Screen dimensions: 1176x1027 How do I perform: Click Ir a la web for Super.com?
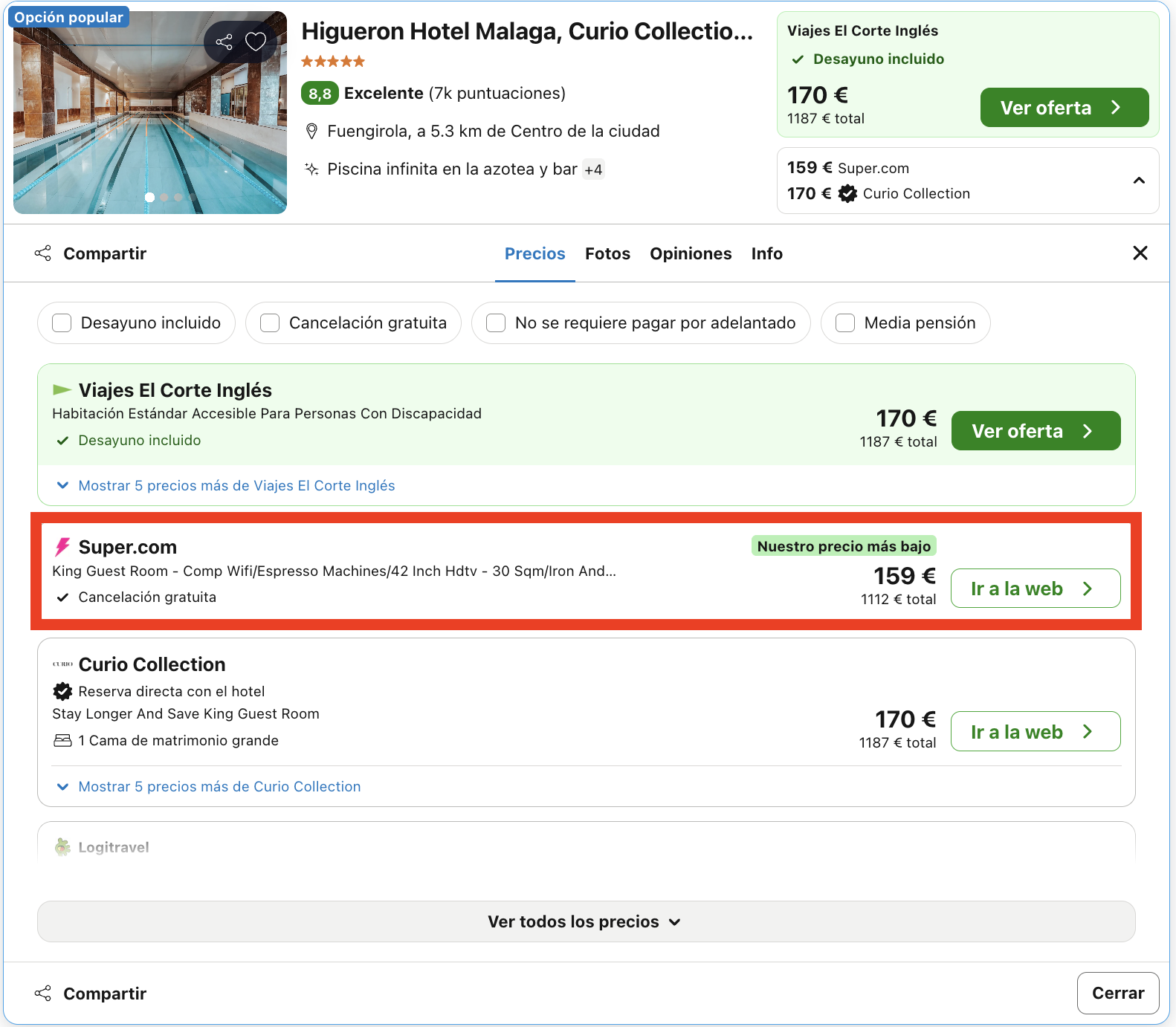pyautogui.click(x=1036, y=589)
